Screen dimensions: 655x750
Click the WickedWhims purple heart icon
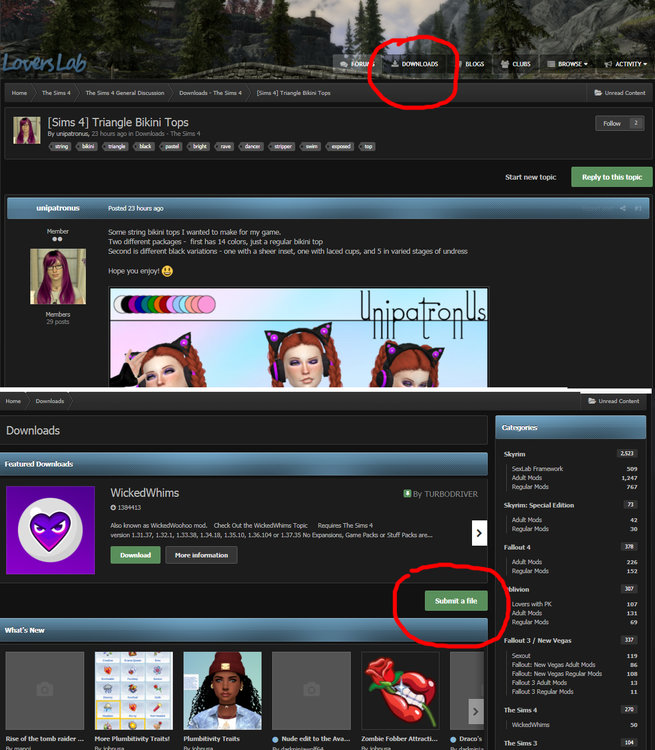click(50, 530)
